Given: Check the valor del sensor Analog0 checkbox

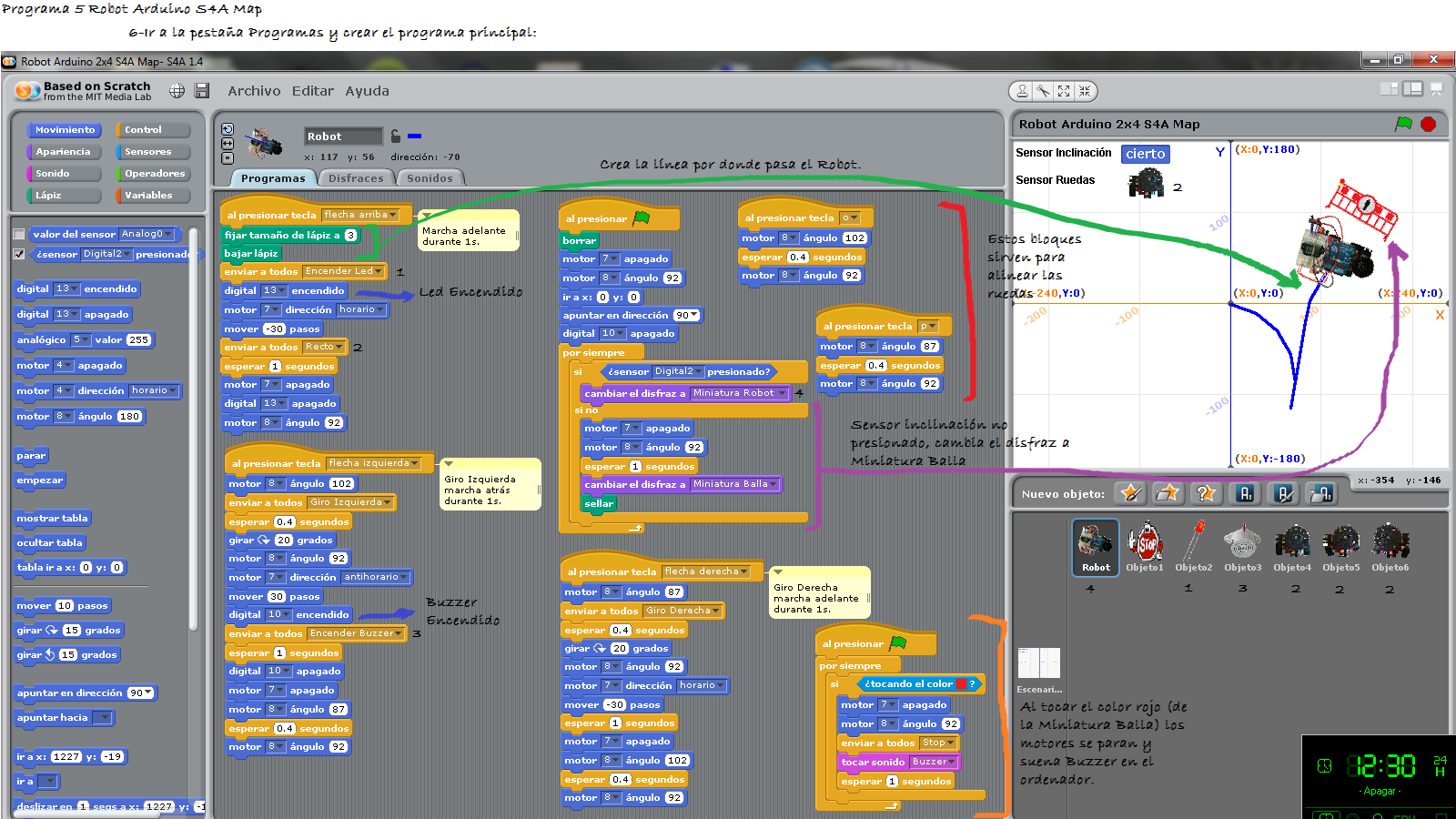Looking at the screenshot, I should 18,234.
